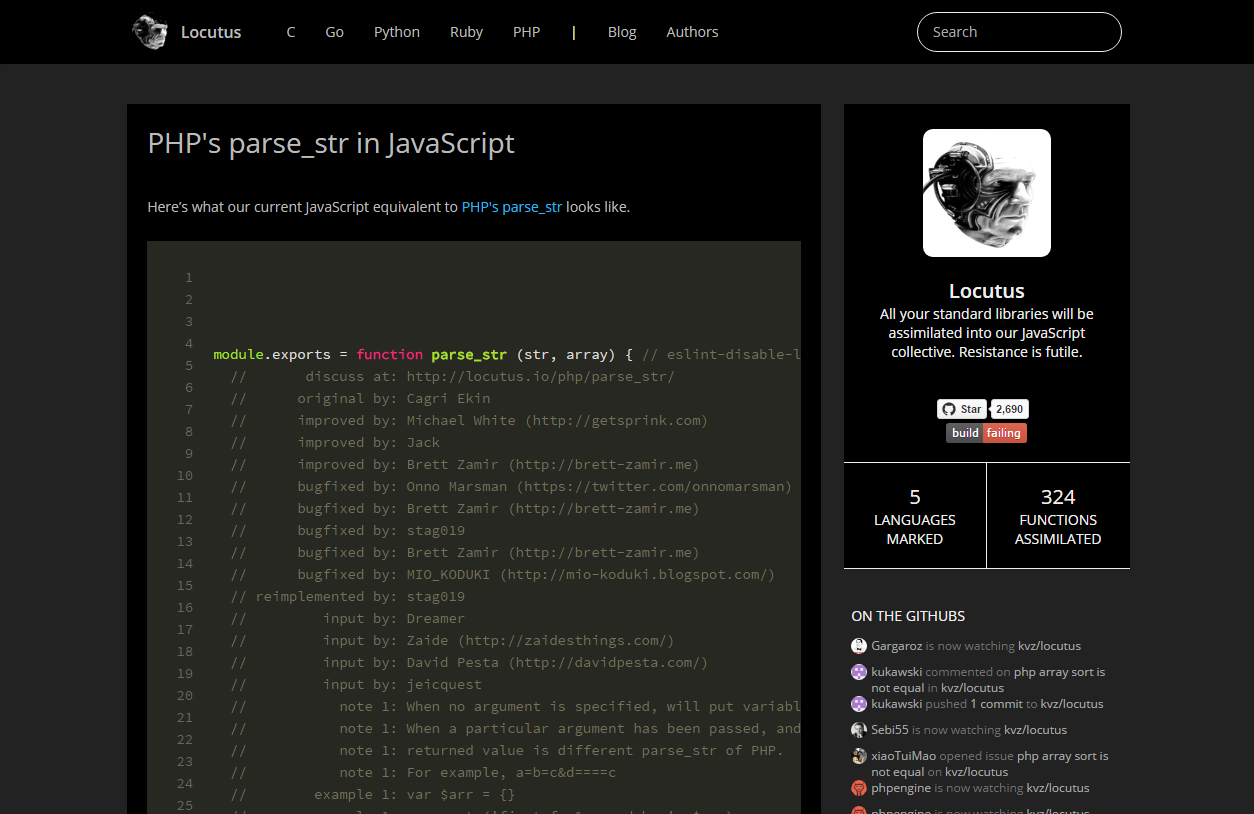Open the C language menu
Image resolution: width=1254 pixels, height=814 pixels.
click(x=291, y=32)
